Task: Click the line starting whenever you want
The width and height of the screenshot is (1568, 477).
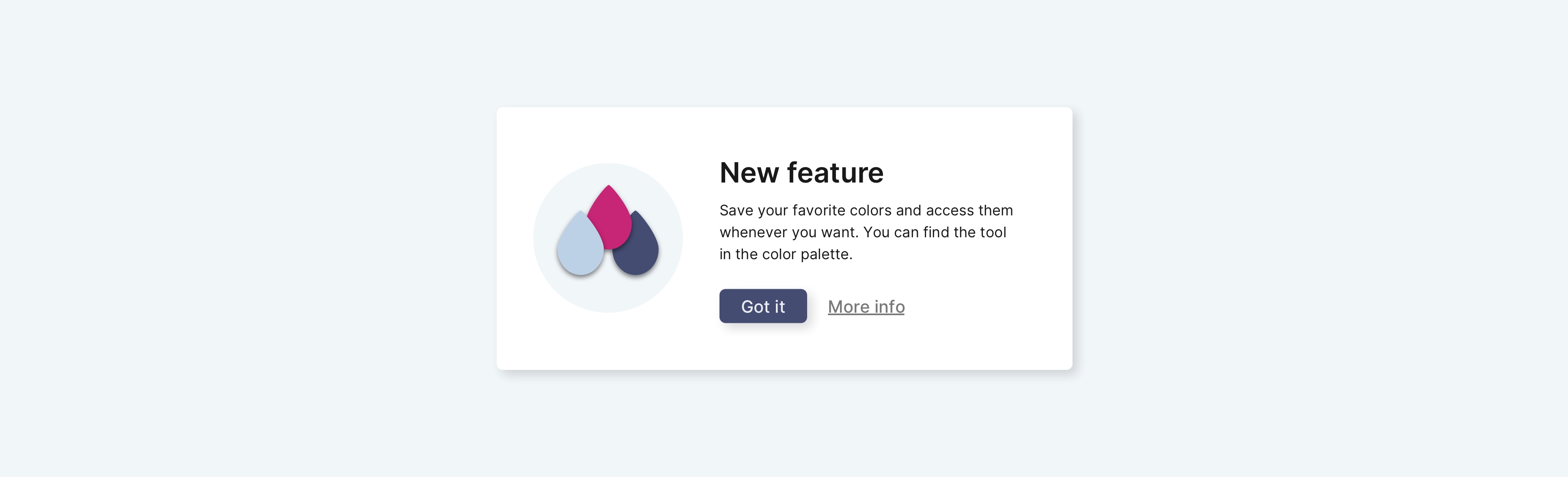Action: 863,232
